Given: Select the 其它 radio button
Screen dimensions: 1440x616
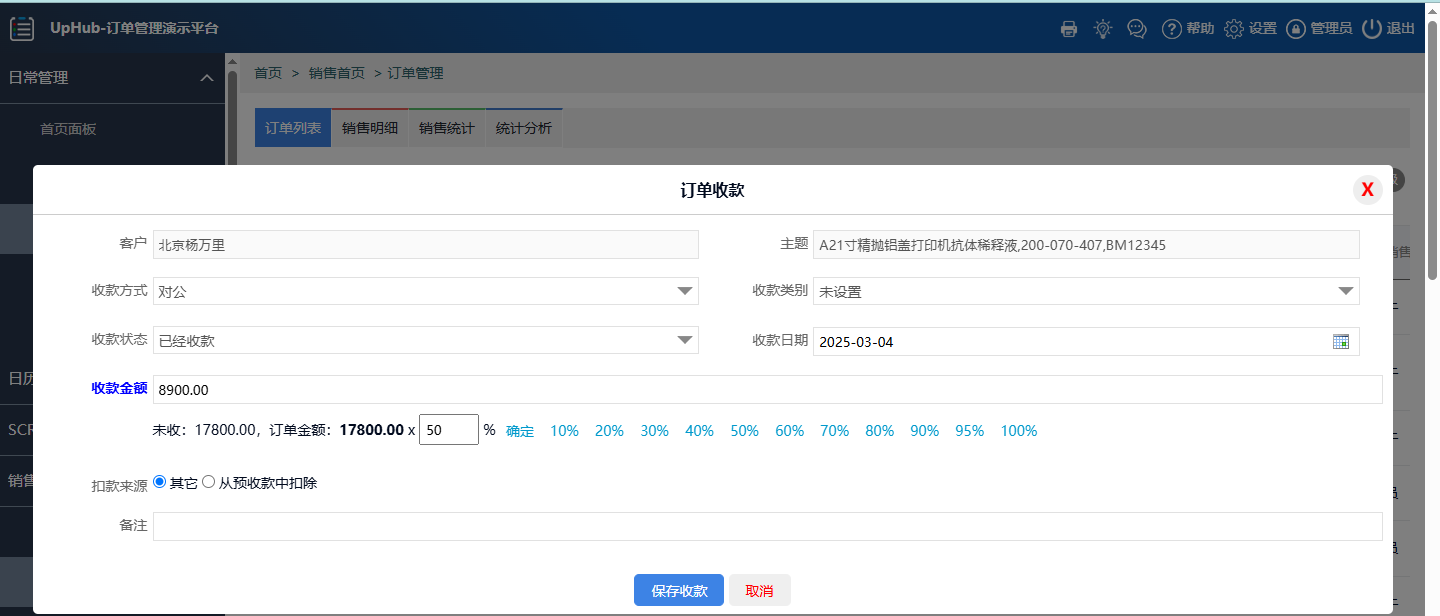Looking at the screenshot, I should pos(159,481).
